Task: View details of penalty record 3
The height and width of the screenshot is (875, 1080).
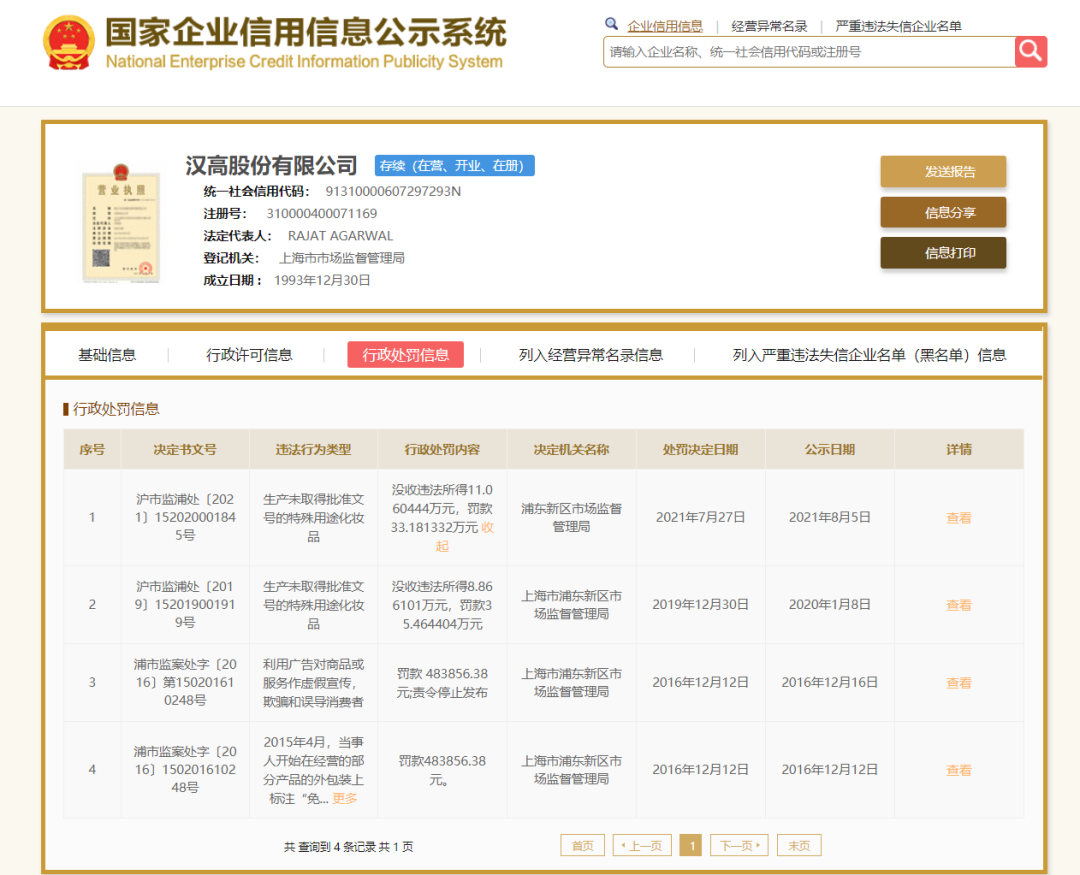Action: point(958,683)
